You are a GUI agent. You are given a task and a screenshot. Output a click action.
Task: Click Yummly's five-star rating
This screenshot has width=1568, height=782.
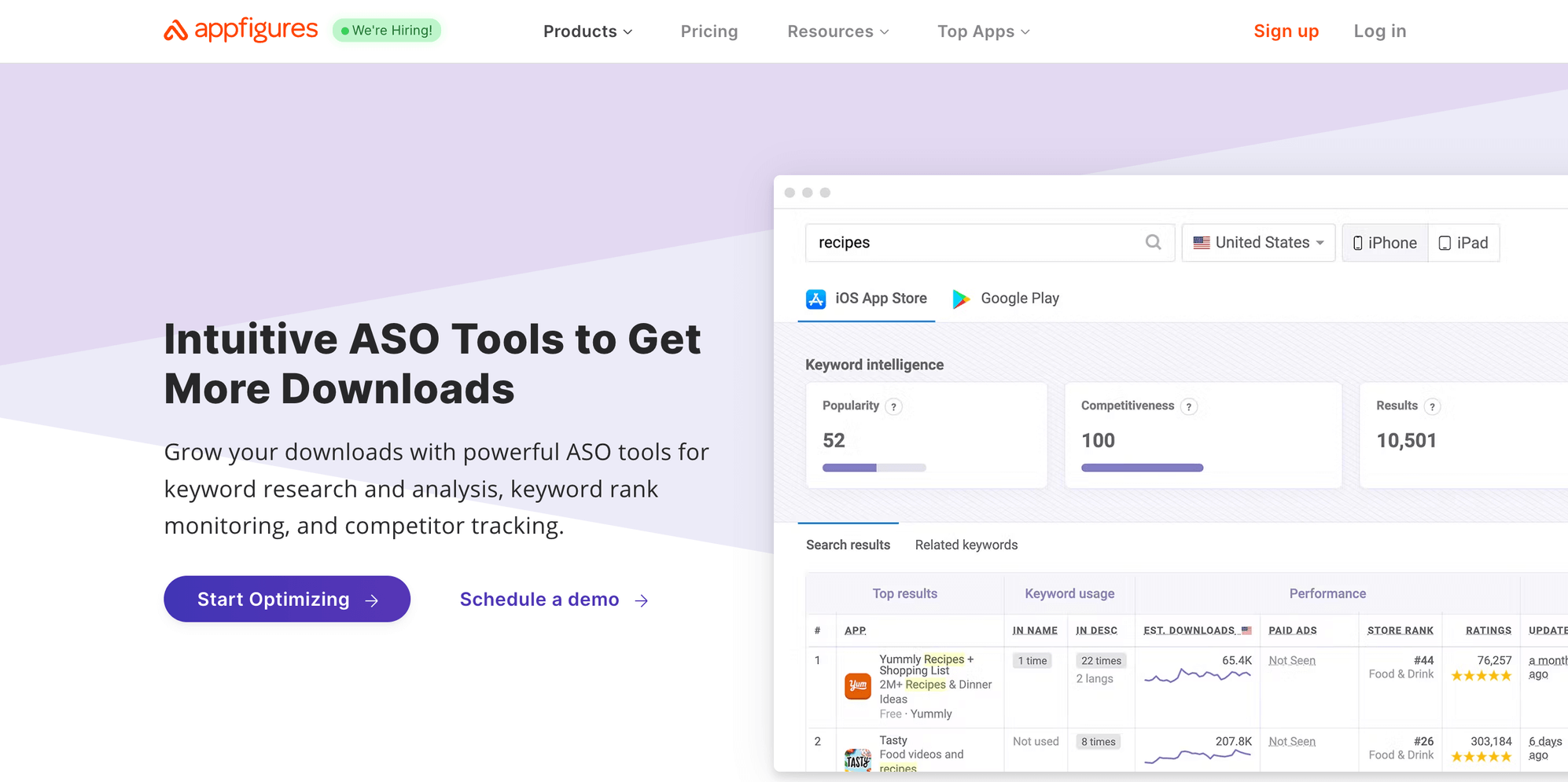[x=1482, y=676]
